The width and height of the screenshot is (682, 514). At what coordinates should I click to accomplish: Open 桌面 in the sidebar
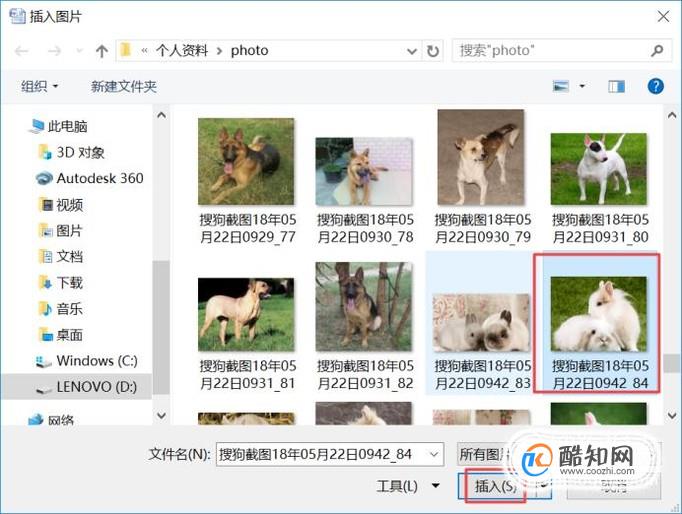61,335
